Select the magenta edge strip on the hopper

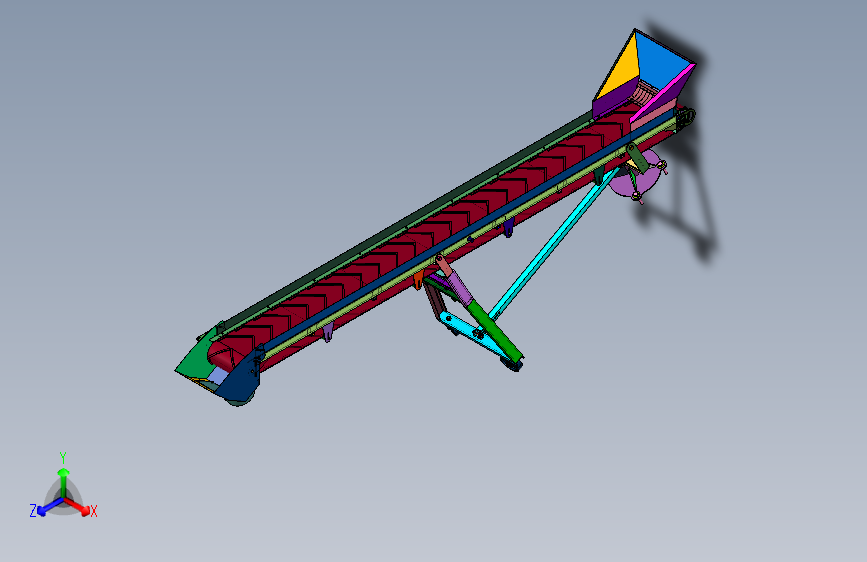coord(663,93)
